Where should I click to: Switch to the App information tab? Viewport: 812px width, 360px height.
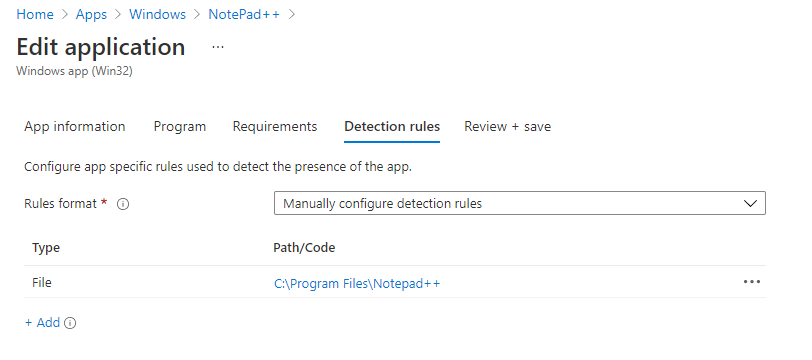(75, 126)
